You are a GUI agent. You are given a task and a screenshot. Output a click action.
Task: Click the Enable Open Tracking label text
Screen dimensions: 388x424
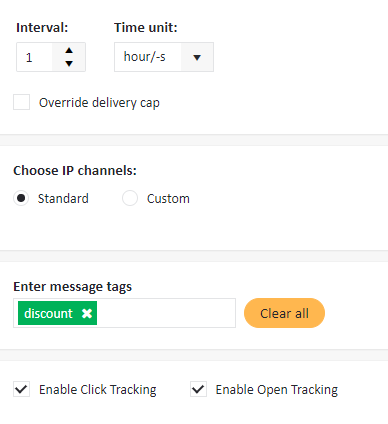[277, 390]
